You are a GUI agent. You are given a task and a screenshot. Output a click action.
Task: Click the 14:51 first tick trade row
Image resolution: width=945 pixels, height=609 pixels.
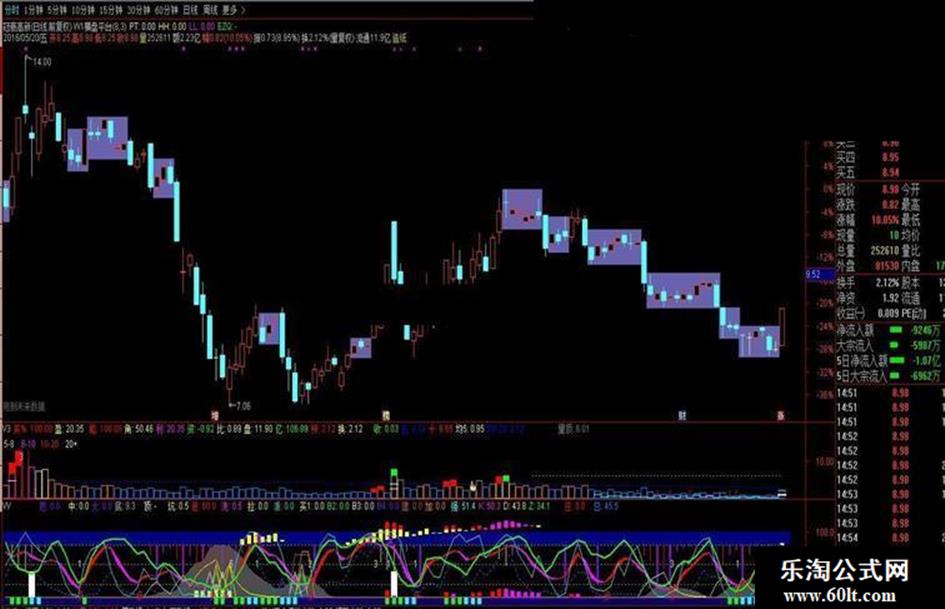tap(874, 393)
